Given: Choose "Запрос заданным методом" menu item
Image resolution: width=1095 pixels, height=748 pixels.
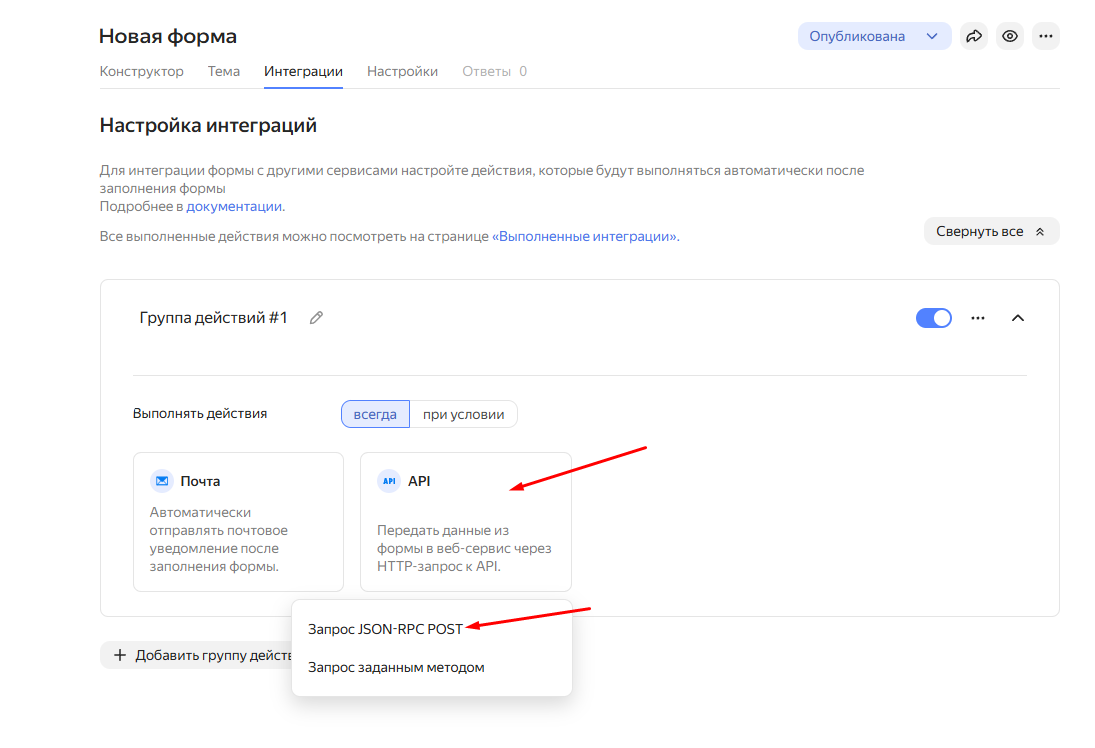Looking at the screenshot, I should (396, 667).
